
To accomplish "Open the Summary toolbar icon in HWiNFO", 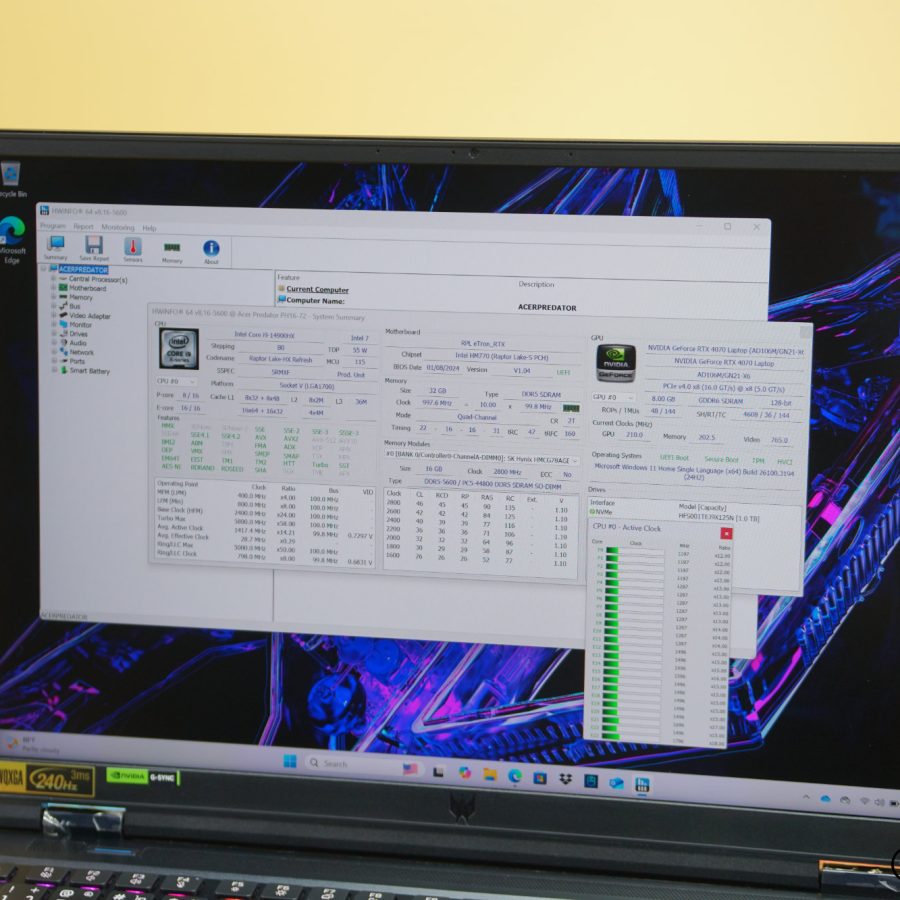I will 56,248.
